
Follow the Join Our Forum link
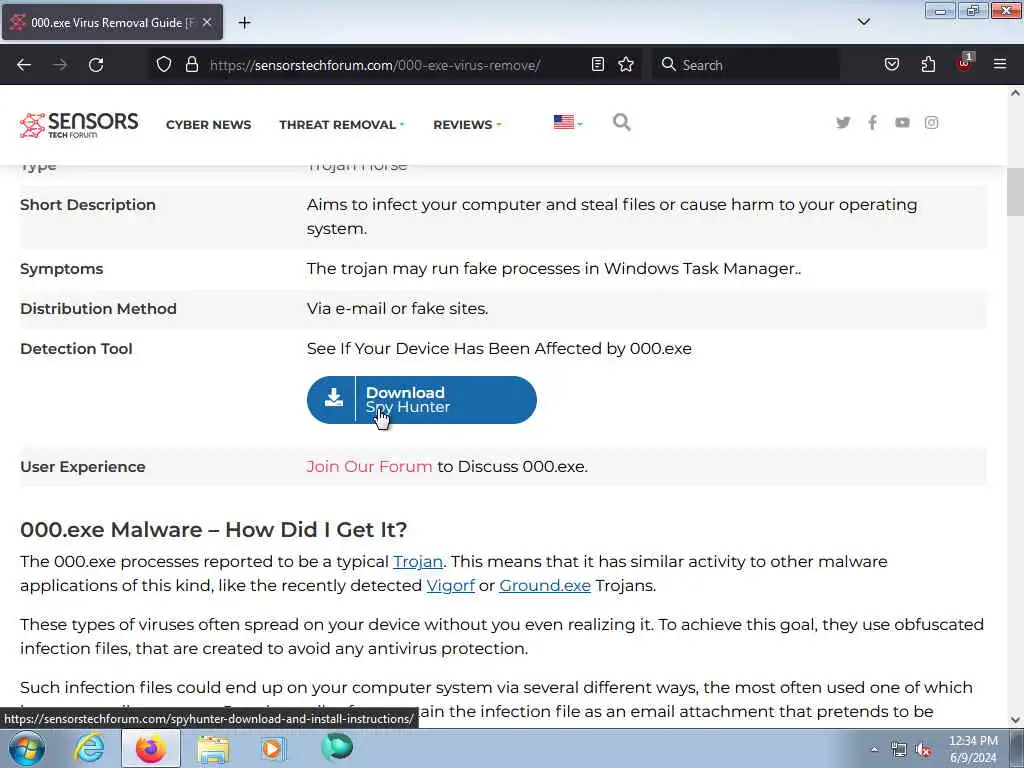pos(369,466)
